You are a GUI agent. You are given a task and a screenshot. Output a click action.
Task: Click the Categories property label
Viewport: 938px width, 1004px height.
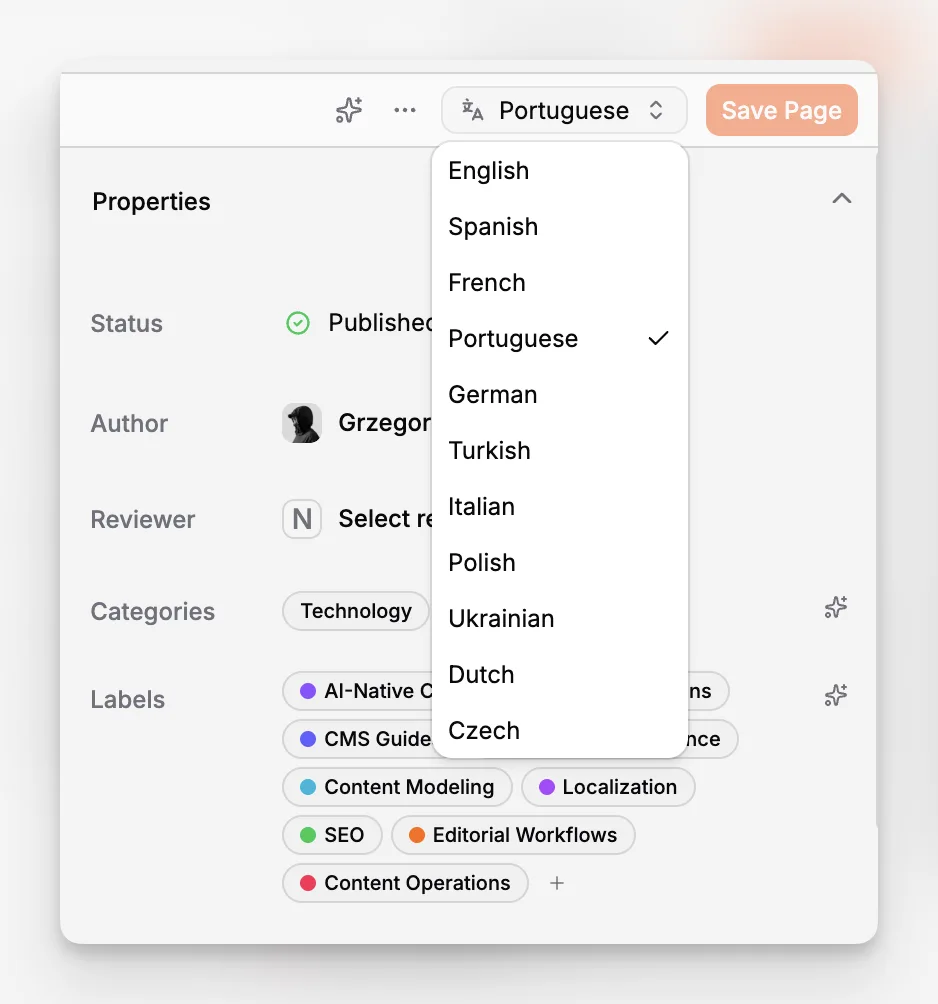[153, 611]
